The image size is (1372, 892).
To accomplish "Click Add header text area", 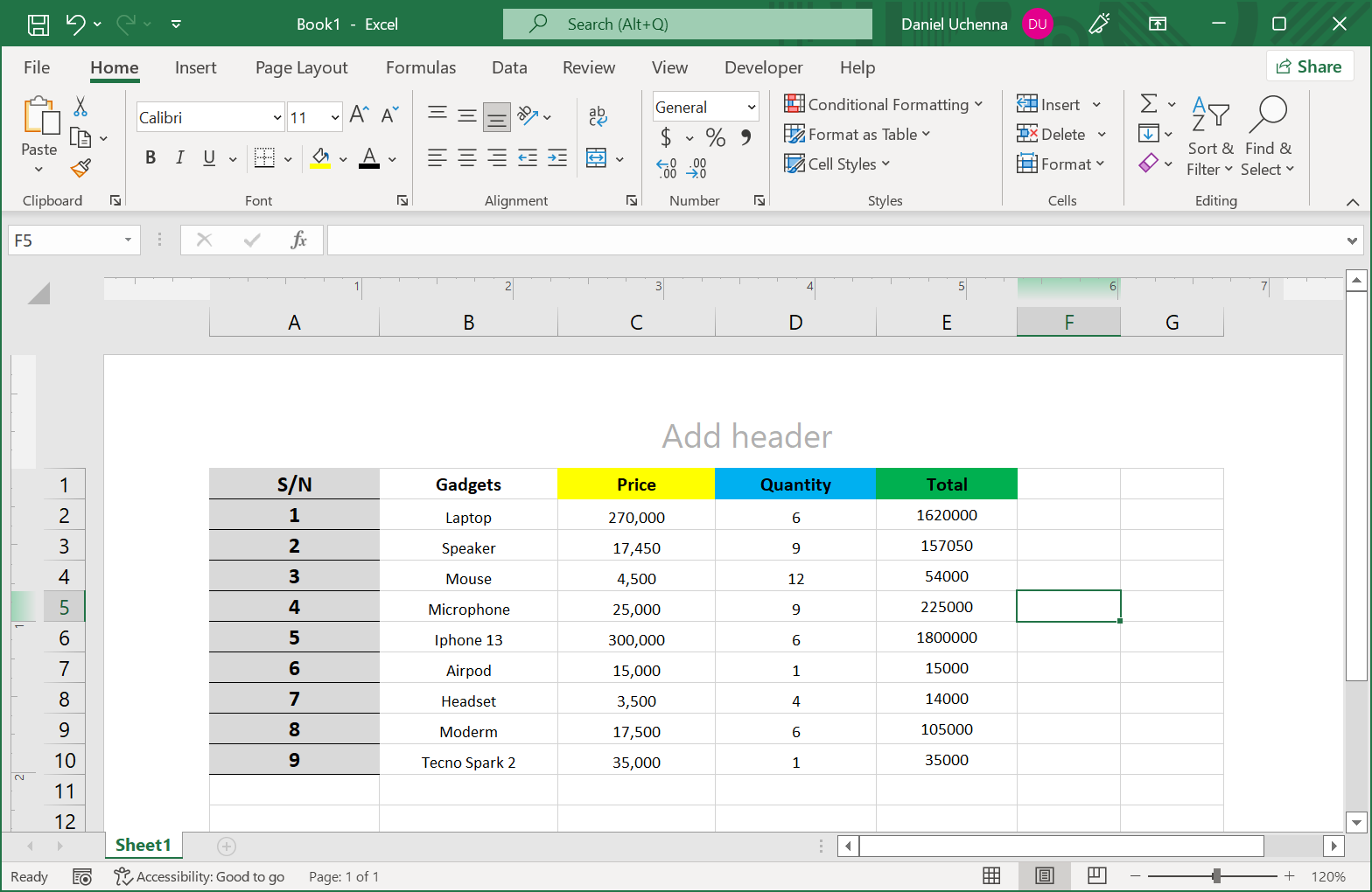I will (x=746, y=436).
